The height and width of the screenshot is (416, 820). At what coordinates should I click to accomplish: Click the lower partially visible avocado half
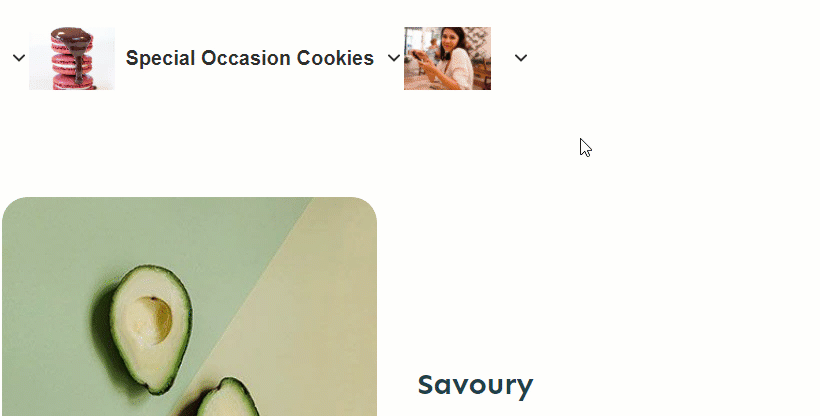coord(228,398)
